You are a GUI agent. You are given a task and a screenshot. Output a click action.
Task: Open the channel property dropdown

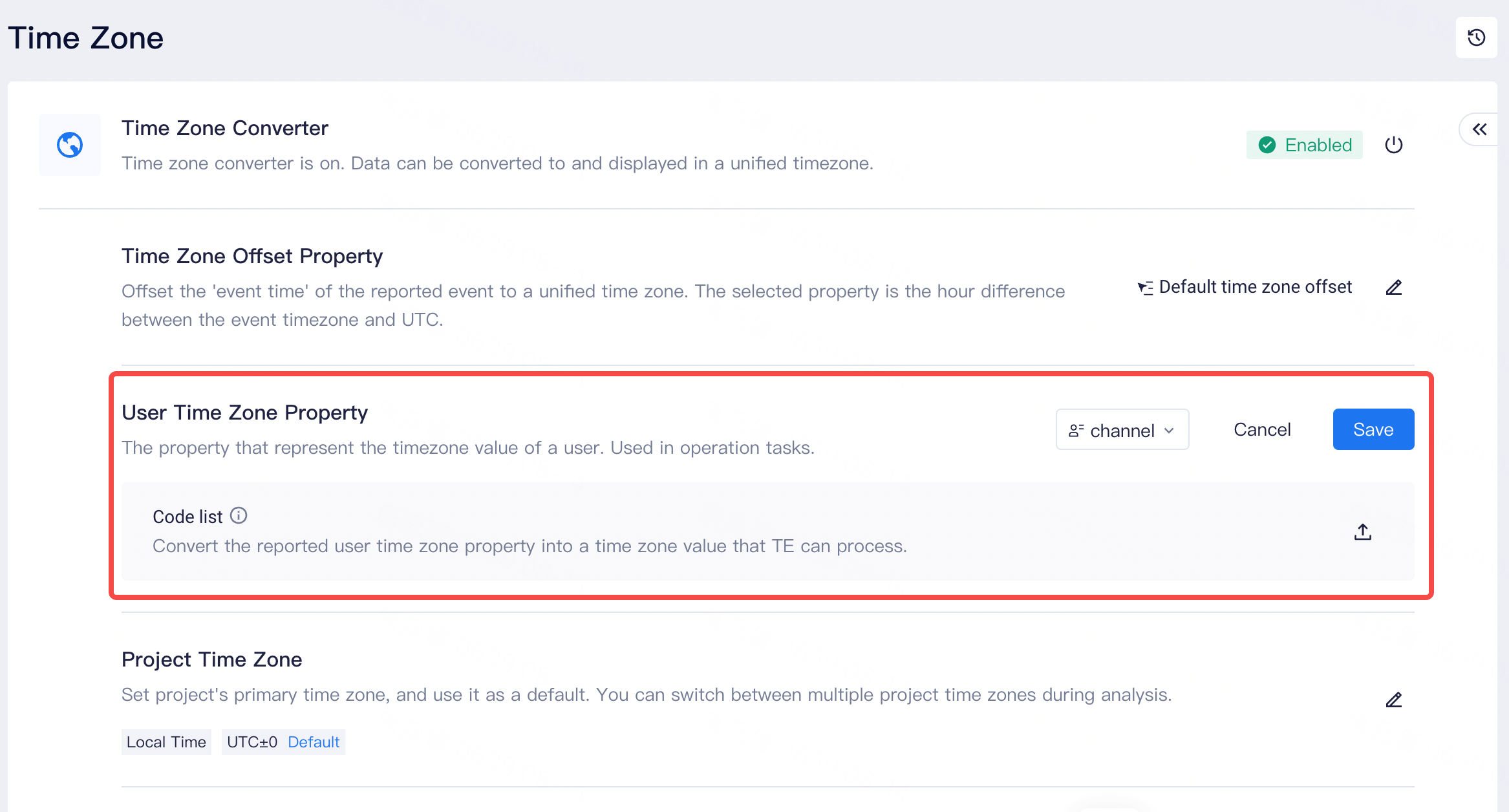click(x=1122, y=430)
